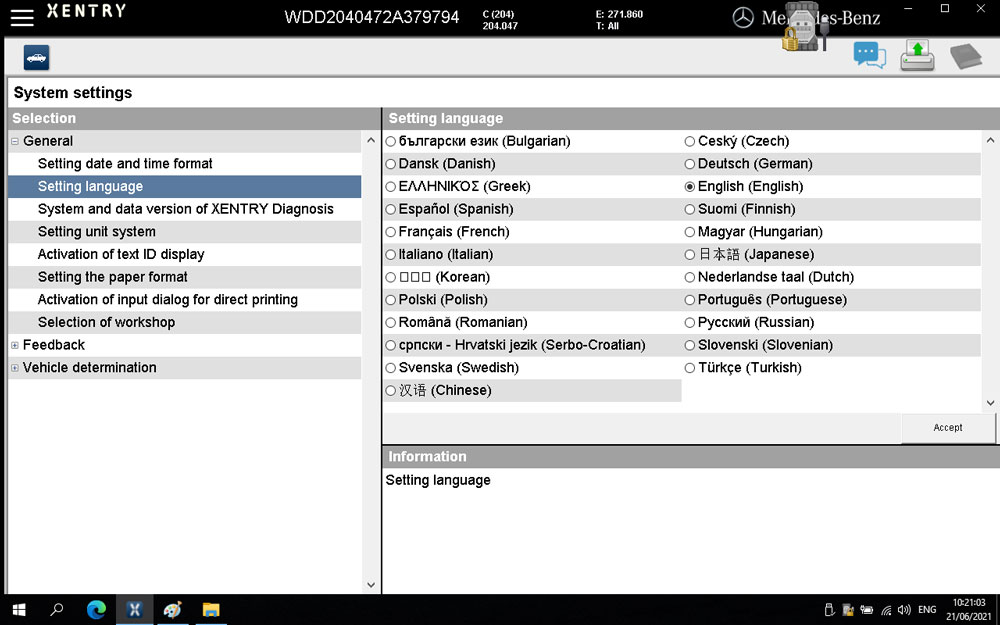Select Slovenski (Slovenian) radio button
Image resolution: width=1000 pixels, height=625 pixels.
(689, 345)
